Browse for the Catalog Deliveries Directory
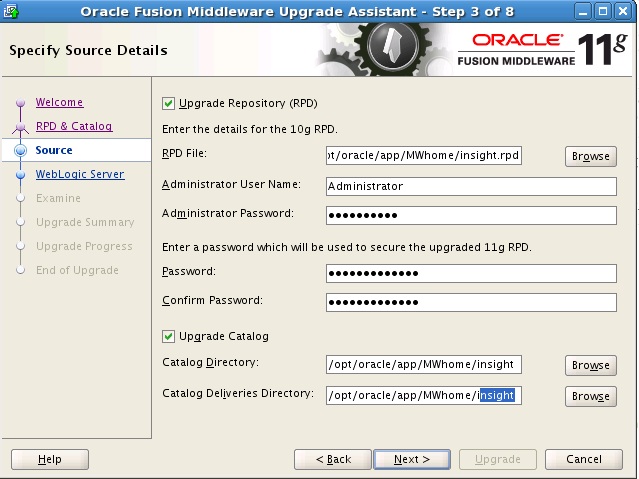This screenshot has height=479, width=639. [591, 396]
